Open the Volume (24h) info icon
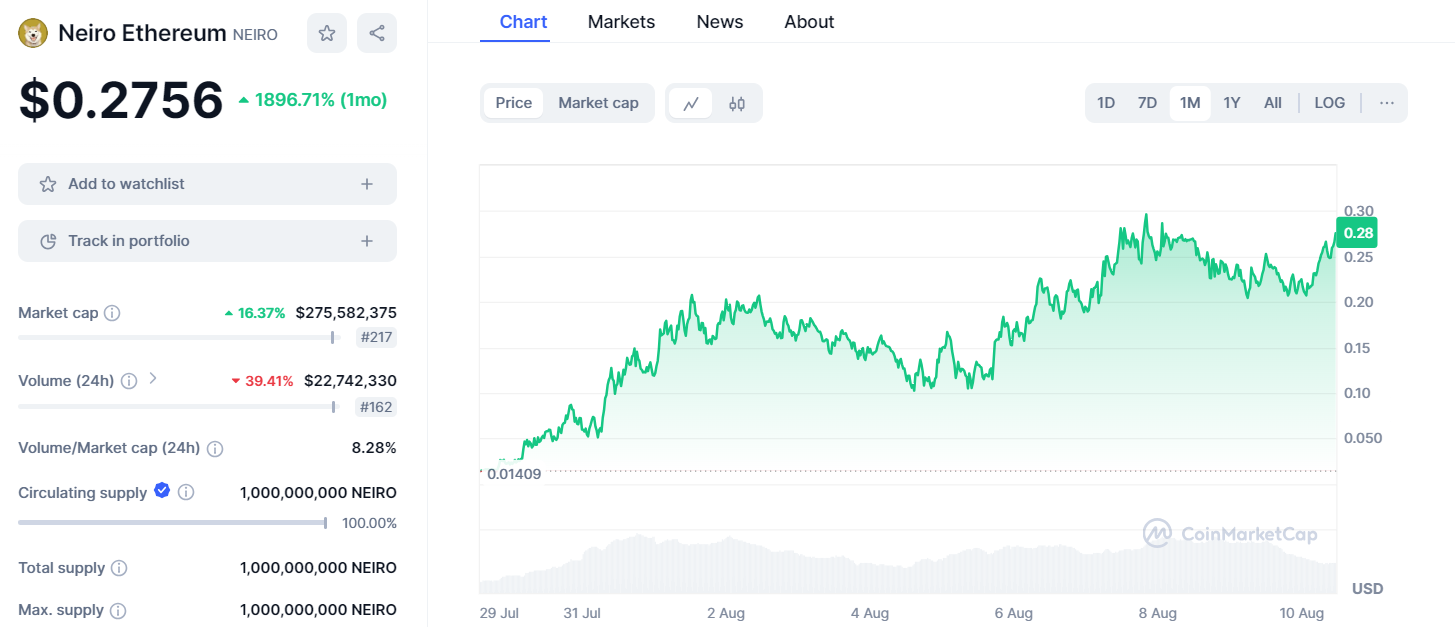1455x627 pixels. [129, 381]
